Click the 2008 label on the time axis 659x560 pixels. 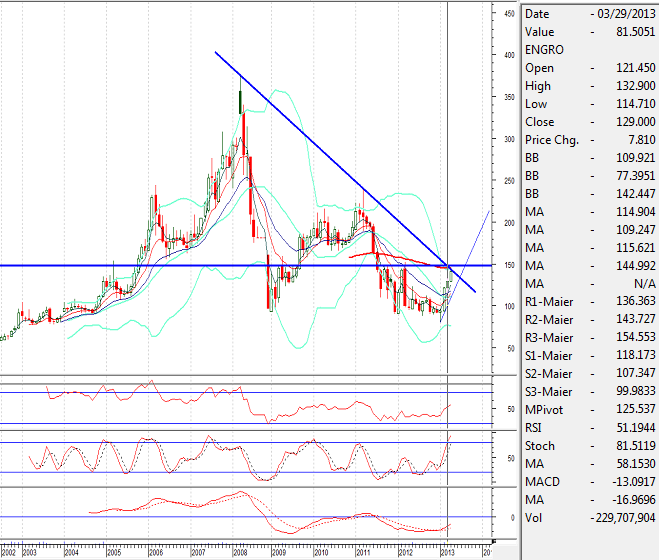(x=239, y=551)
